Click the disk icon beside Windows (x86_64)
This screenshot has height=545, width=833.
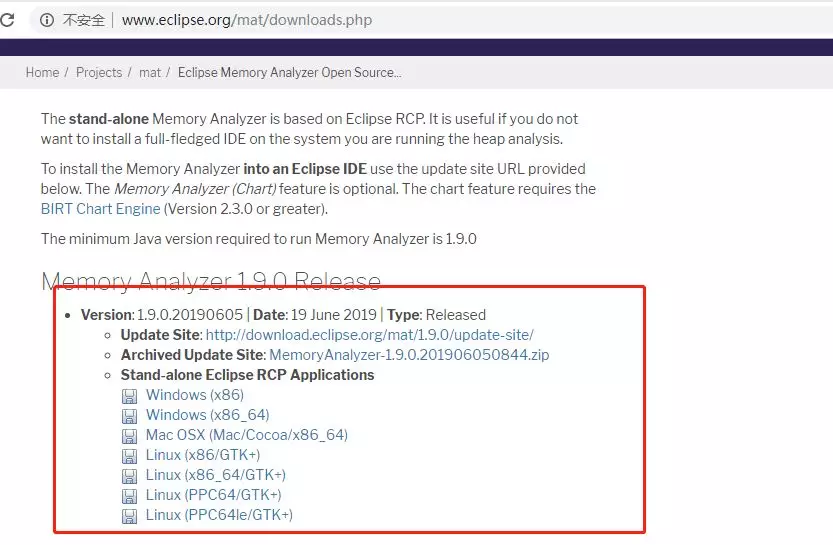(129, 416)
